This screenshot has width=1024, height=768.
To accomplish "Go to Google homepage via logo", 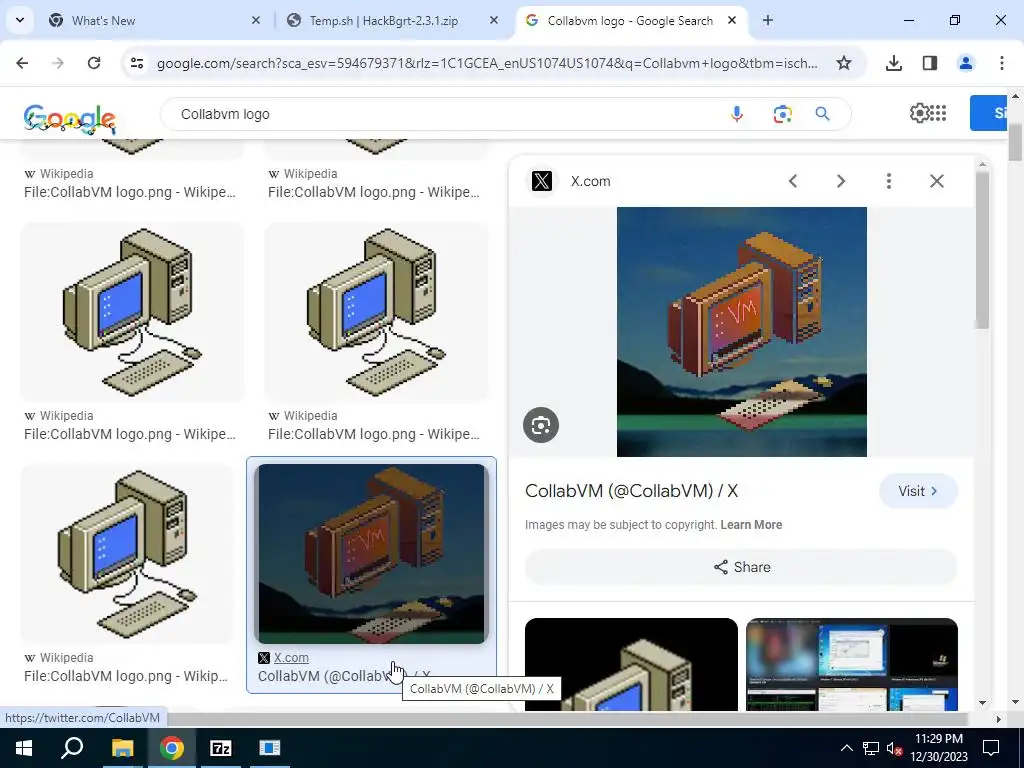I will [69, 119].
